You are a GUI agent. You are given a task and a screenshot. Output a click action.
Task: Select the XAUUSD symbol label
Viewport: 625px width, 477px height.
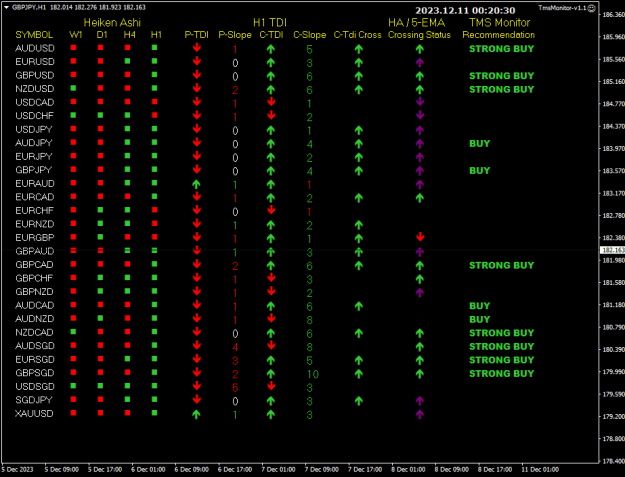tap(34, 414)
